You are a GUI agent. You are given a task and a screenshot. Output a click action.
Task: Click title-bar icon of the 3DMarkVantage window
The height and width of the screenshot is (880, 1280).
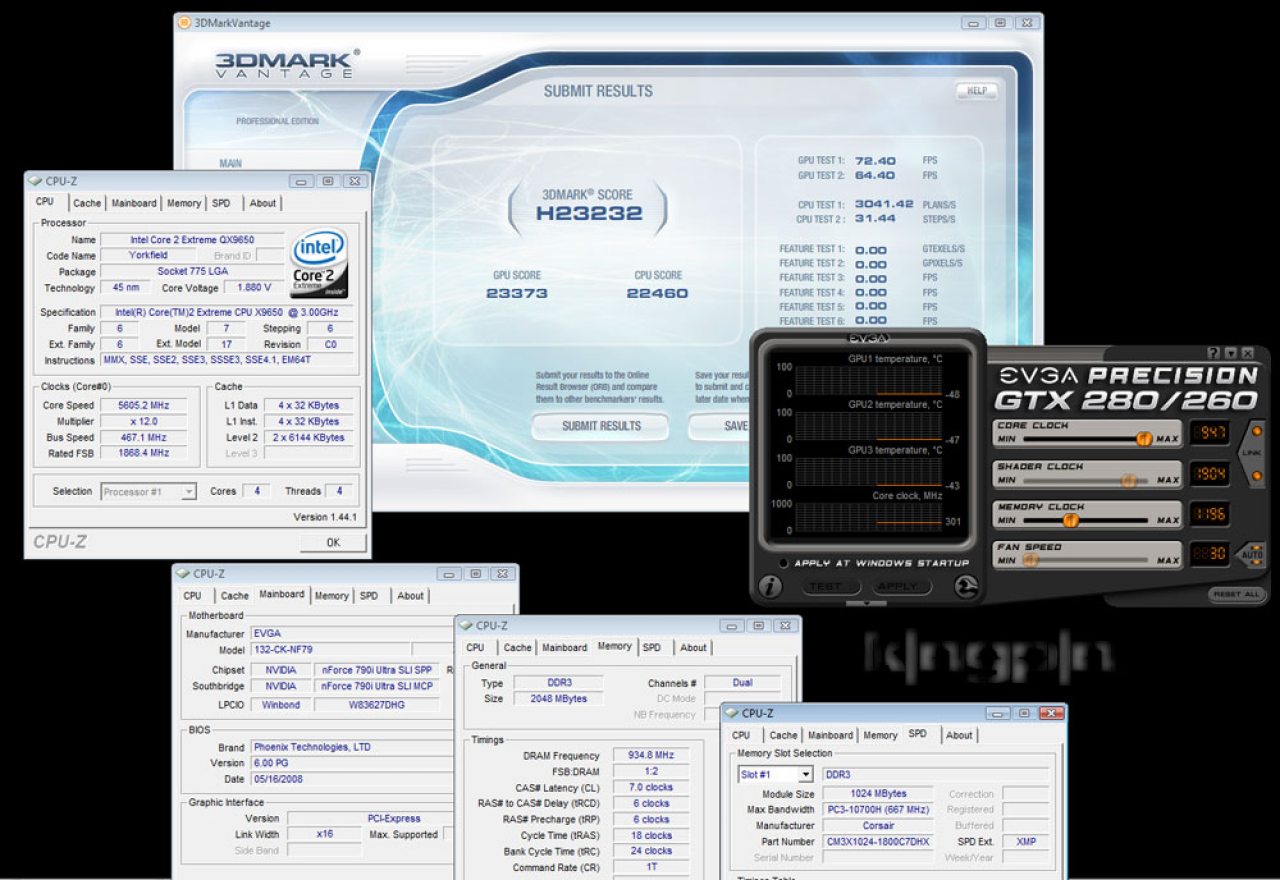coord(184,22)
